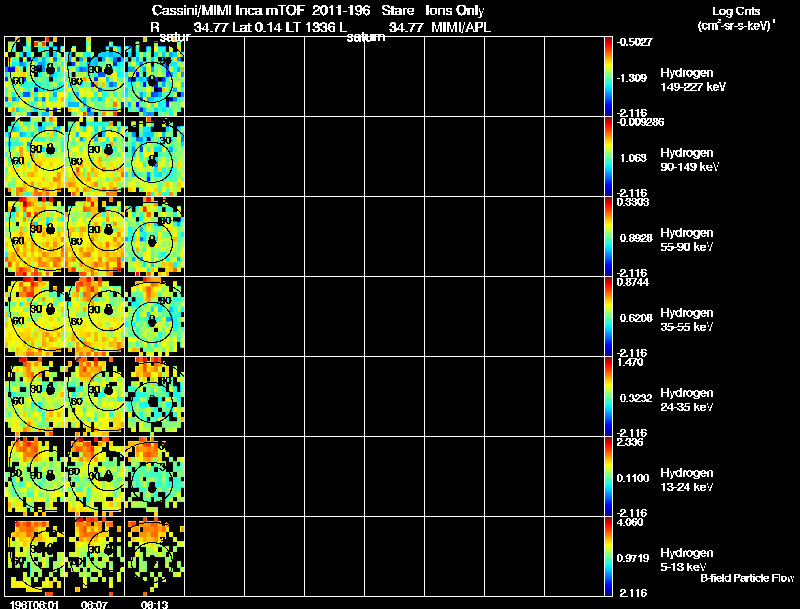Click the 'B-field Particle Flow' caption
Screen dimensions: 800x609
(747, 578)
